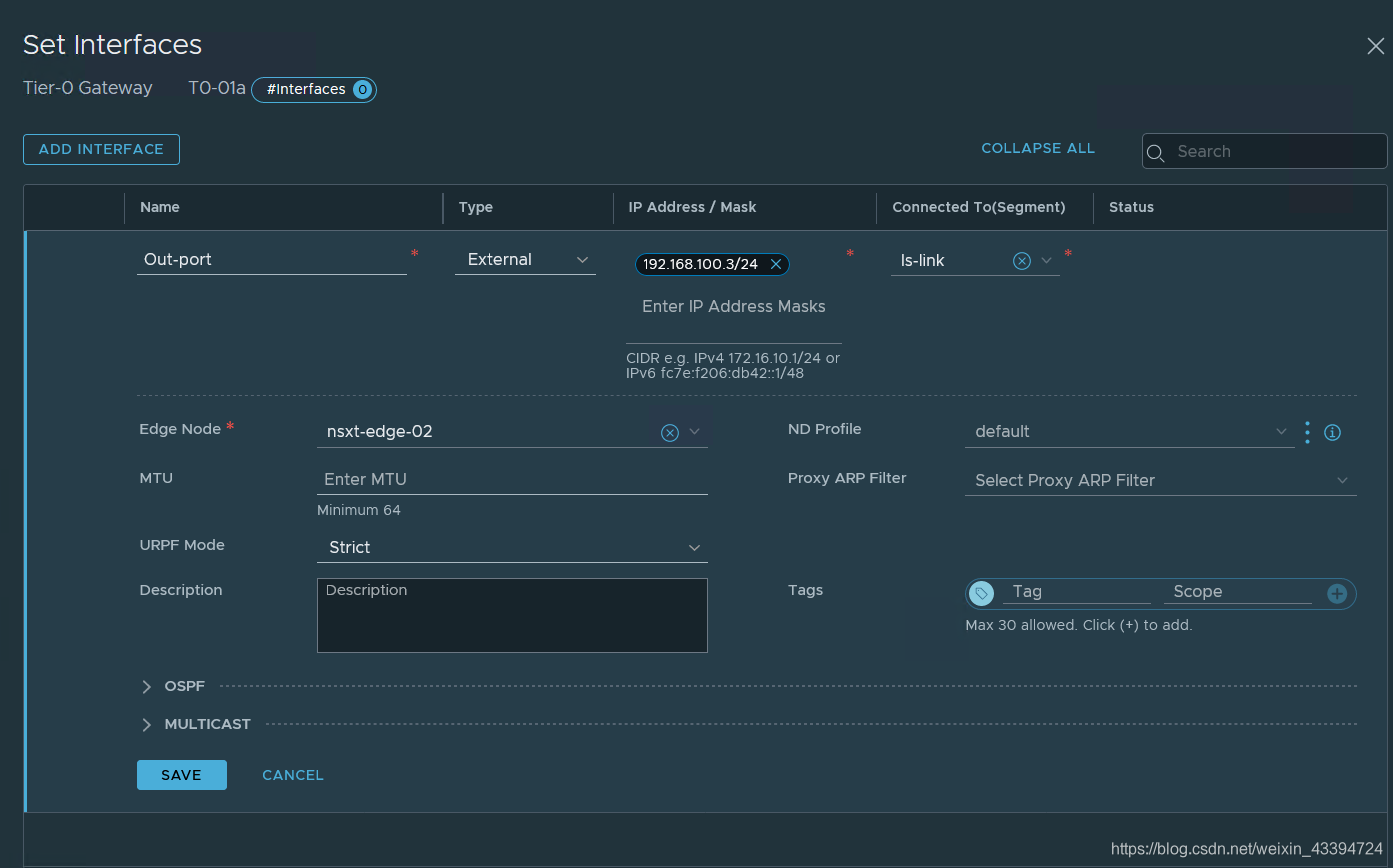Image resolution: width=1393 pixels, height=868 pixels.
Task: Open the Edge Node dropdown arrow
Action: point(695,432)
